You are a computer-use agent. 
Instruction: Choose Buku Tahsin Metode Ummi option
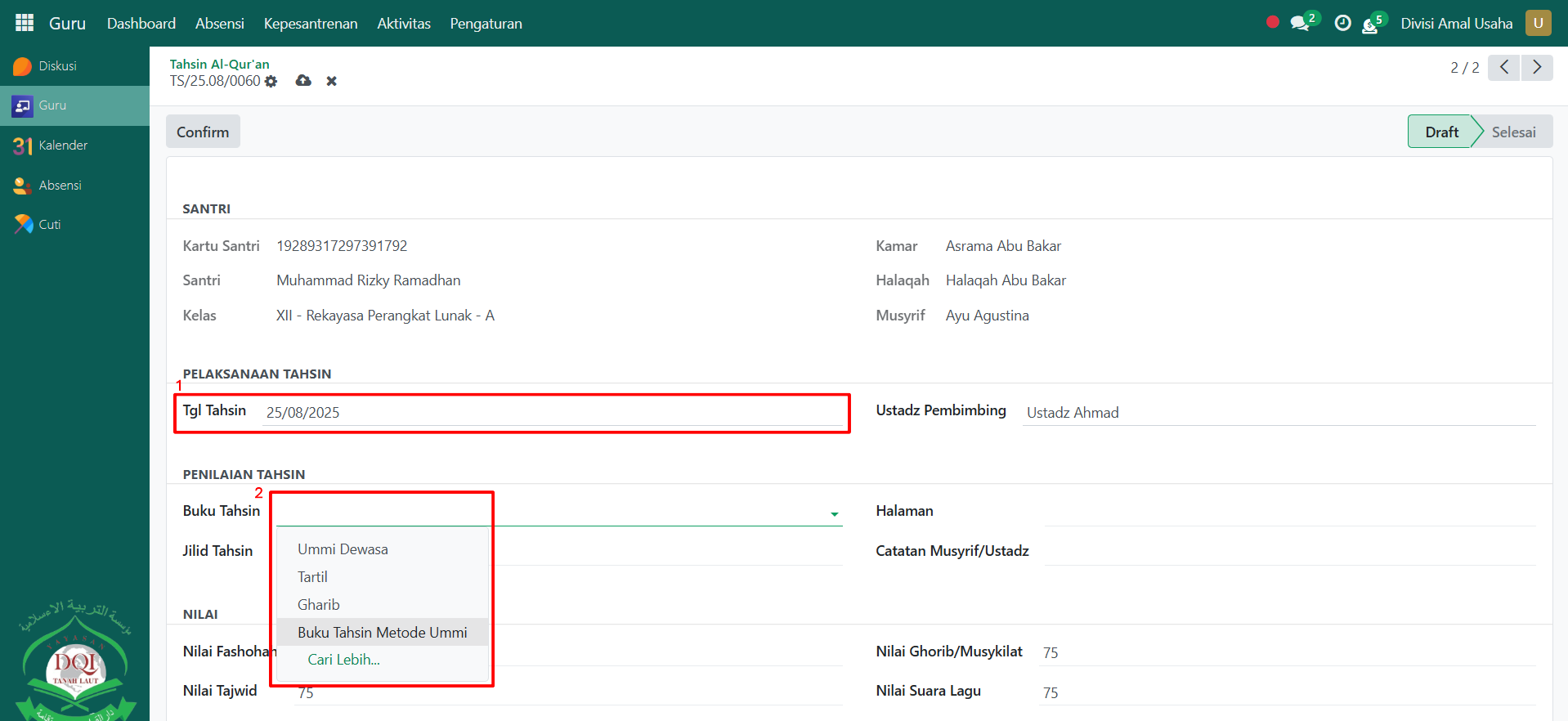(x=382, y=633)
